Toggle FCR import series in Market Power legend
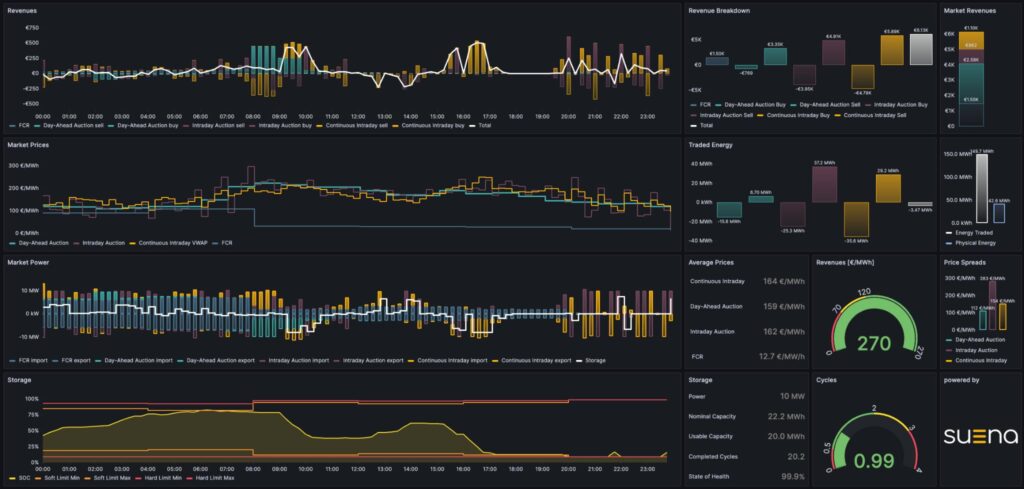This screenshot has width=1024, height=489. (27, 360)
